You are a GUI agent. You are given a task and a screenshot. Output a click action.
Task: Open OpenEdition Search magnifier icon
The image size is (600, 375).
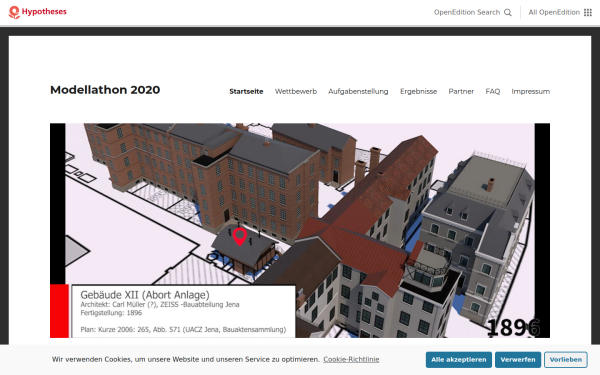pyautogui.click(x=508, y=12)
